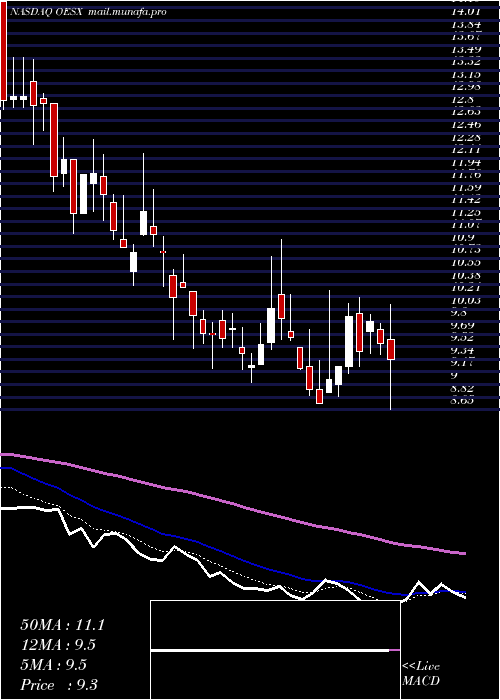
Task: Click the 13.84 price axis label
Action: click(x=467, y=25)
